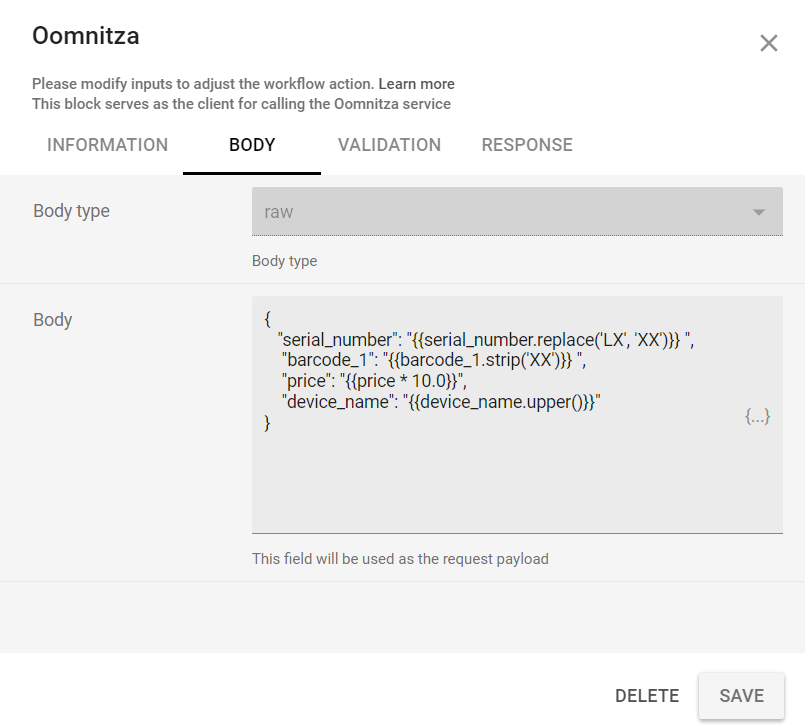Click the closing brace in Body
The width and height of the screenshot is (805, 725).
click(x=267, y=423)
